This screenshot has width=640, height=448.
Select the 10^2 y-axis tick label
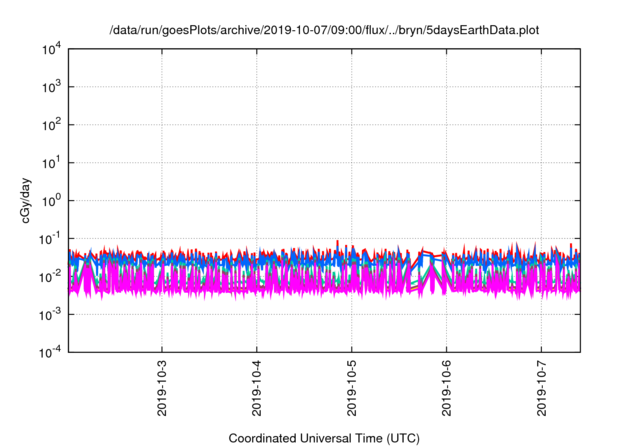pyautogui.click(x=52, y=125)
